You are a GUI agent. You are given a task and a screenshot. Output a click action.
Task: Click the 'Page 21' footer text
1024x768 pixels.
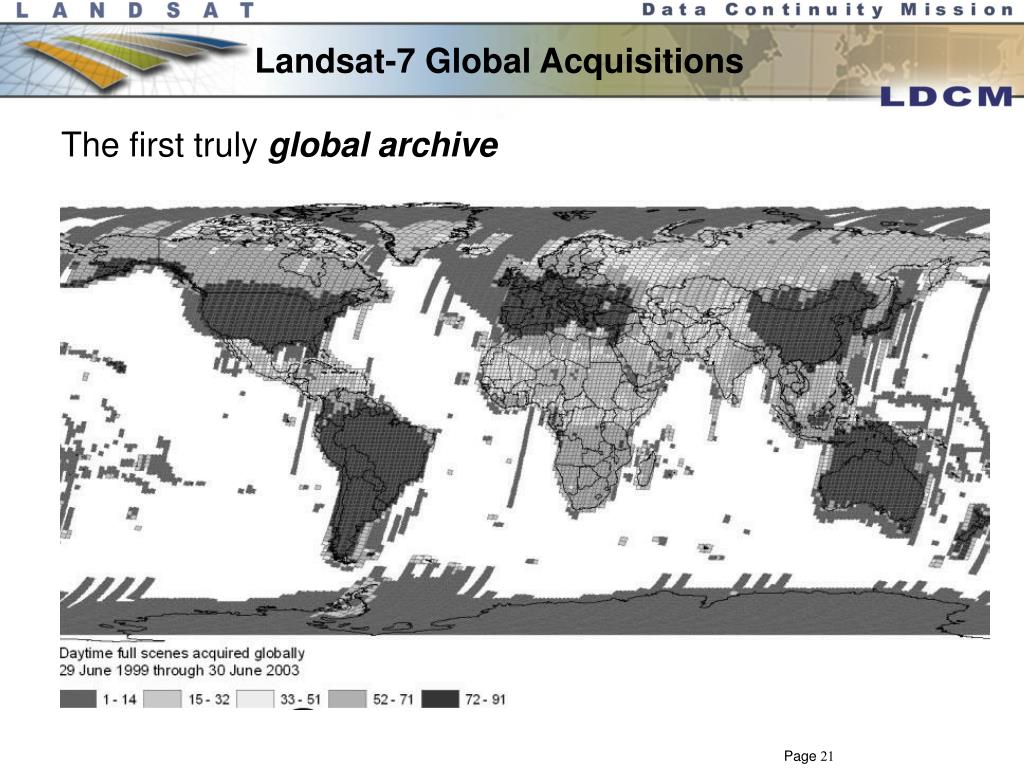(808, 756)
